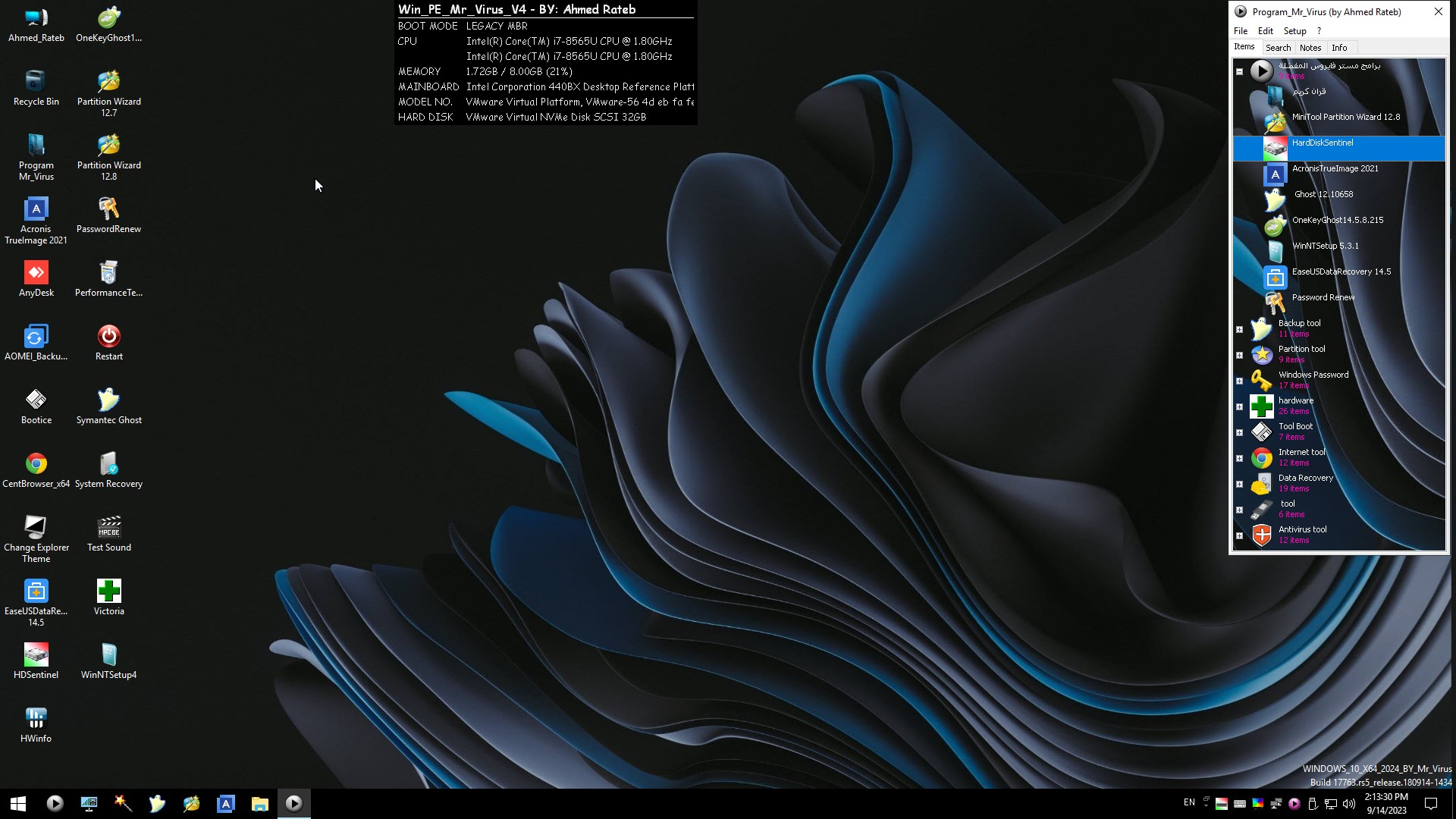Image resolution: width=1456 pixels, height=819 pixels.
Task: Open CentBrowser_x64 desktop icon
Action: (x=36, y=471)
